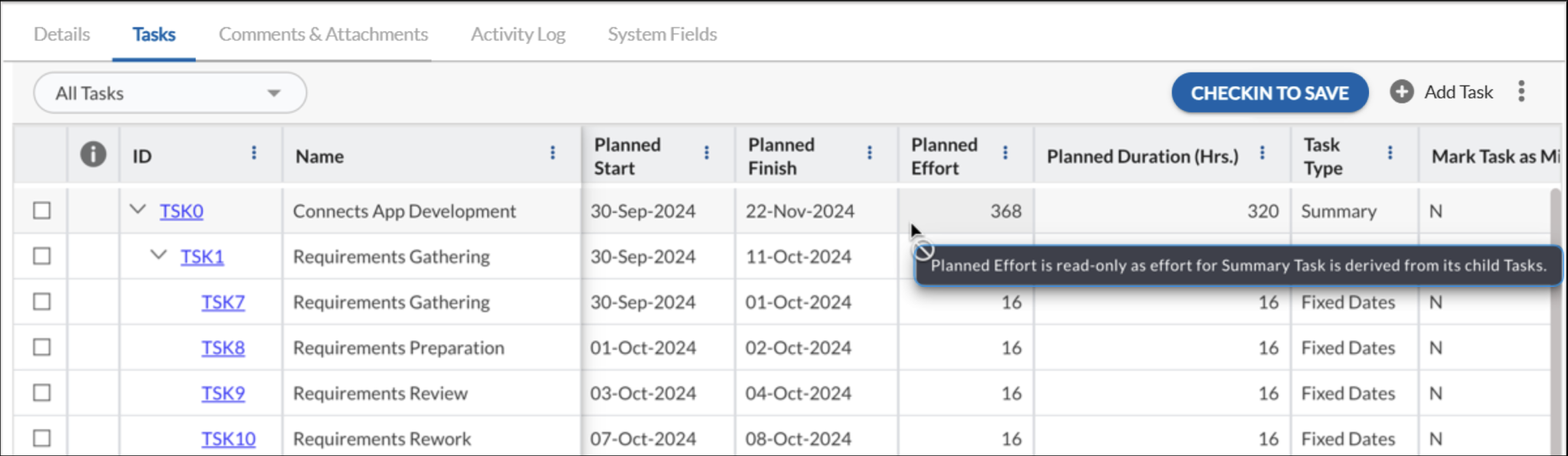This screenshot has height=456, width=1568.
Task: Open the Planned Effort column menu
Action: [1007, 153]
